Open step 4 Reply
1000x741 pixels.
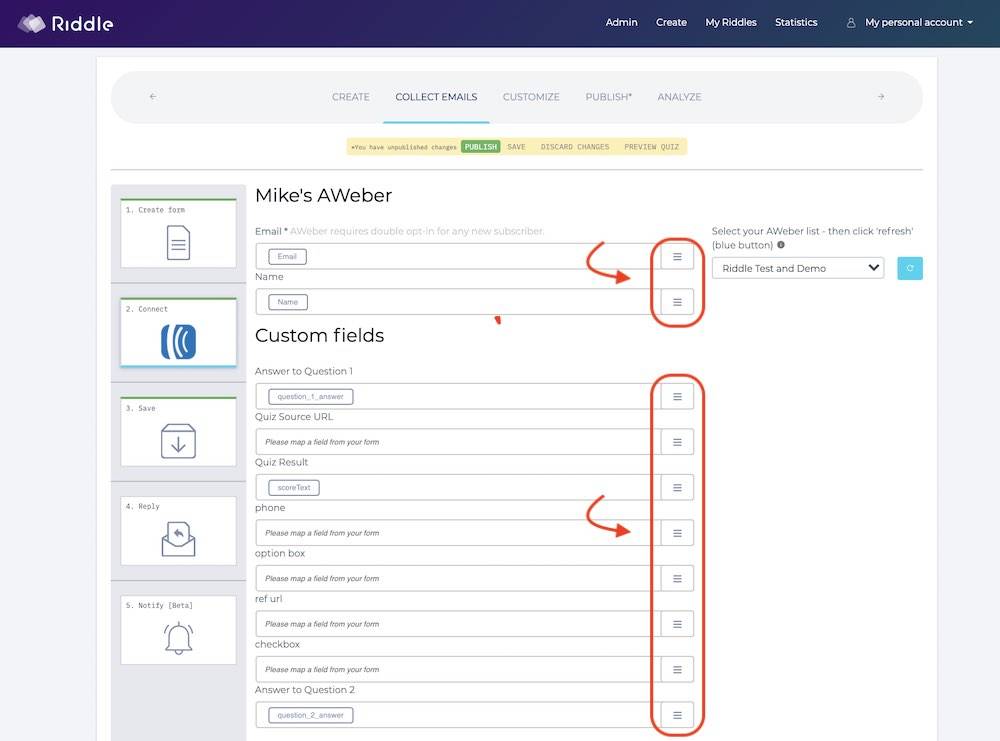tap(179, 531)
